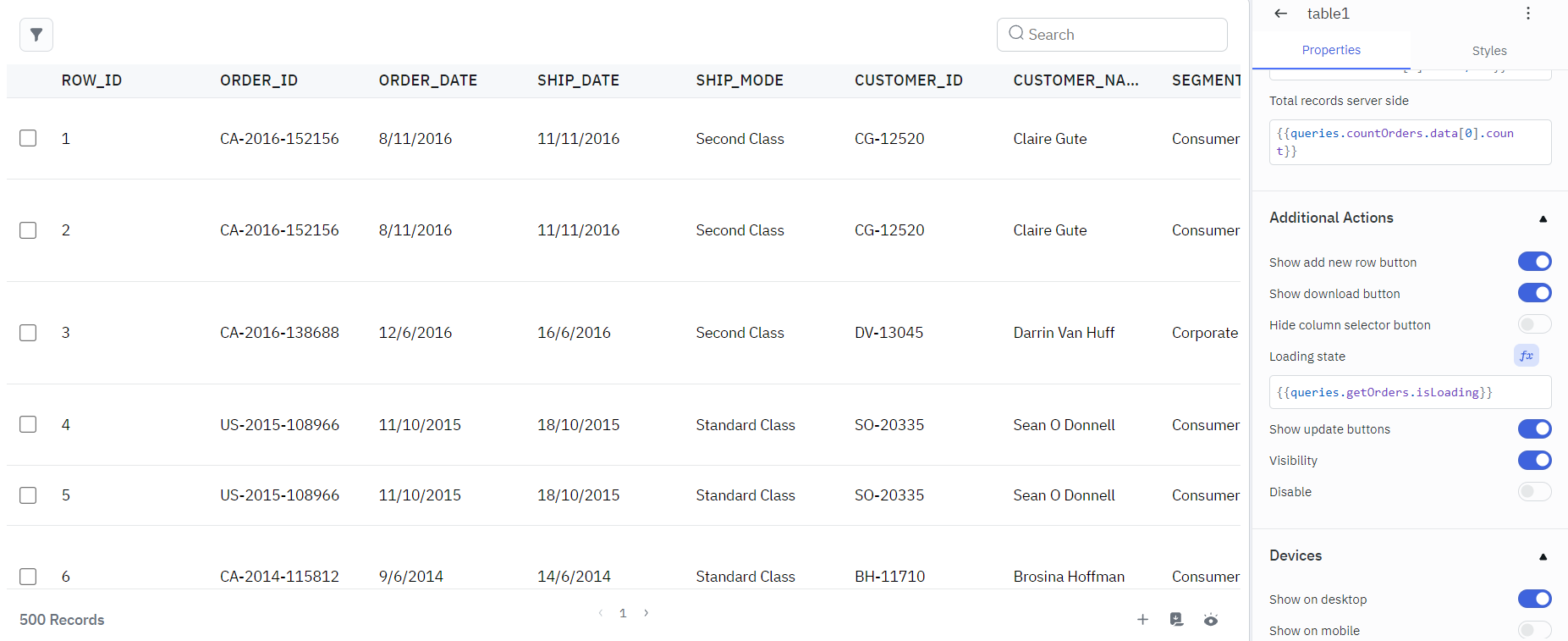
Task: Open the table filter funnel icon
Action: click(36, 35)
